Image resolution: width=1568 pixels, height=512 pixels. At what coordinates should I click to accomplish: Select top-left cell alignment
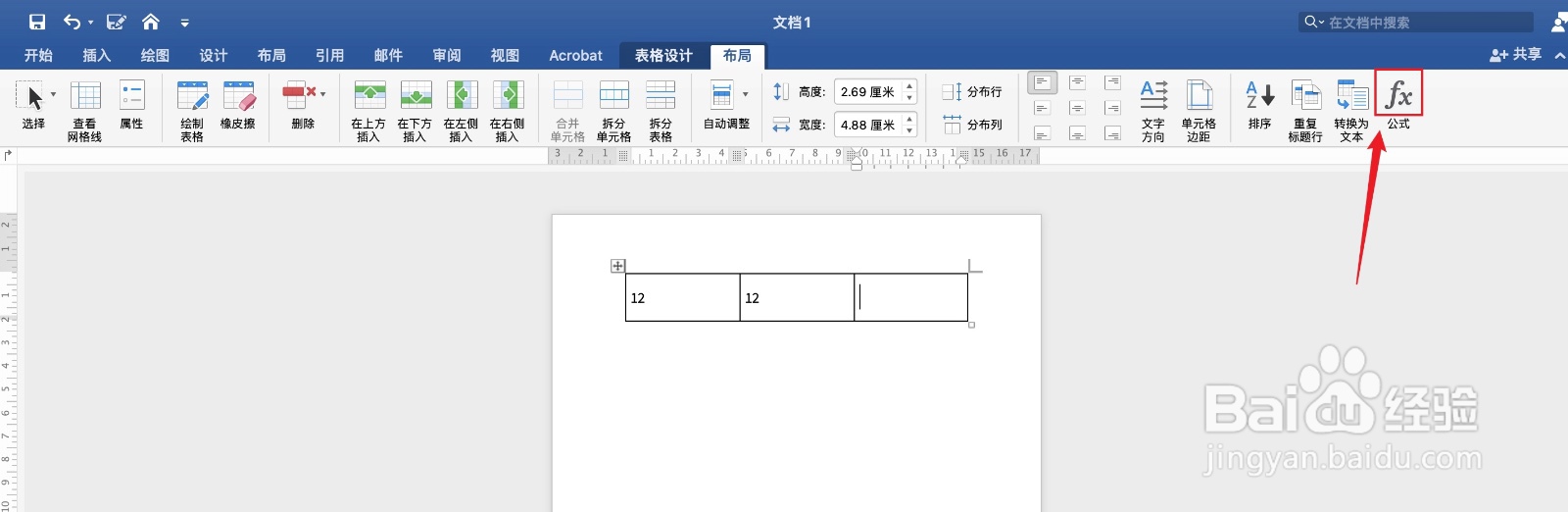[1043, 82]
